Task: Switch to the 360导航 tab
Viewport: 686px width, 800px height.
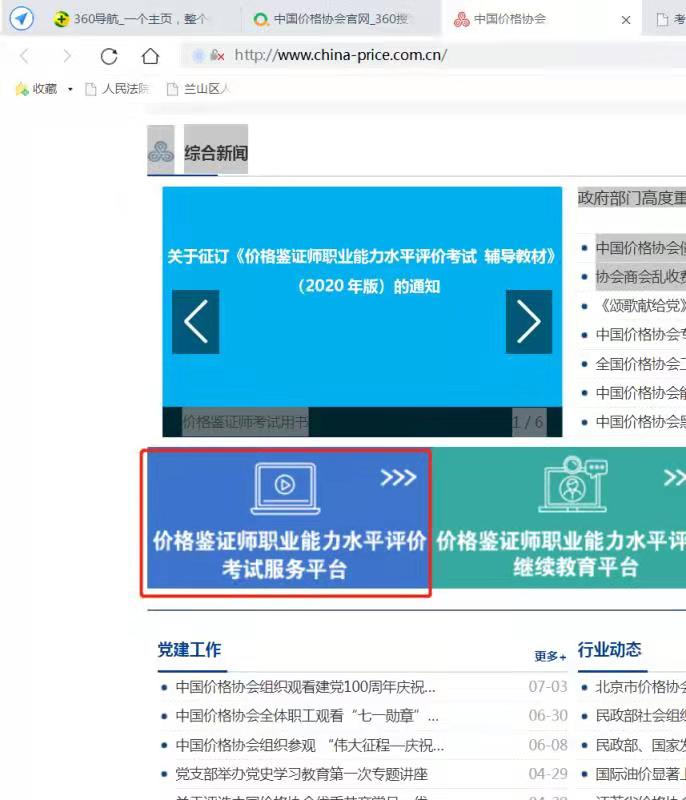Action: pyautogui.click(x=131, y=19)
